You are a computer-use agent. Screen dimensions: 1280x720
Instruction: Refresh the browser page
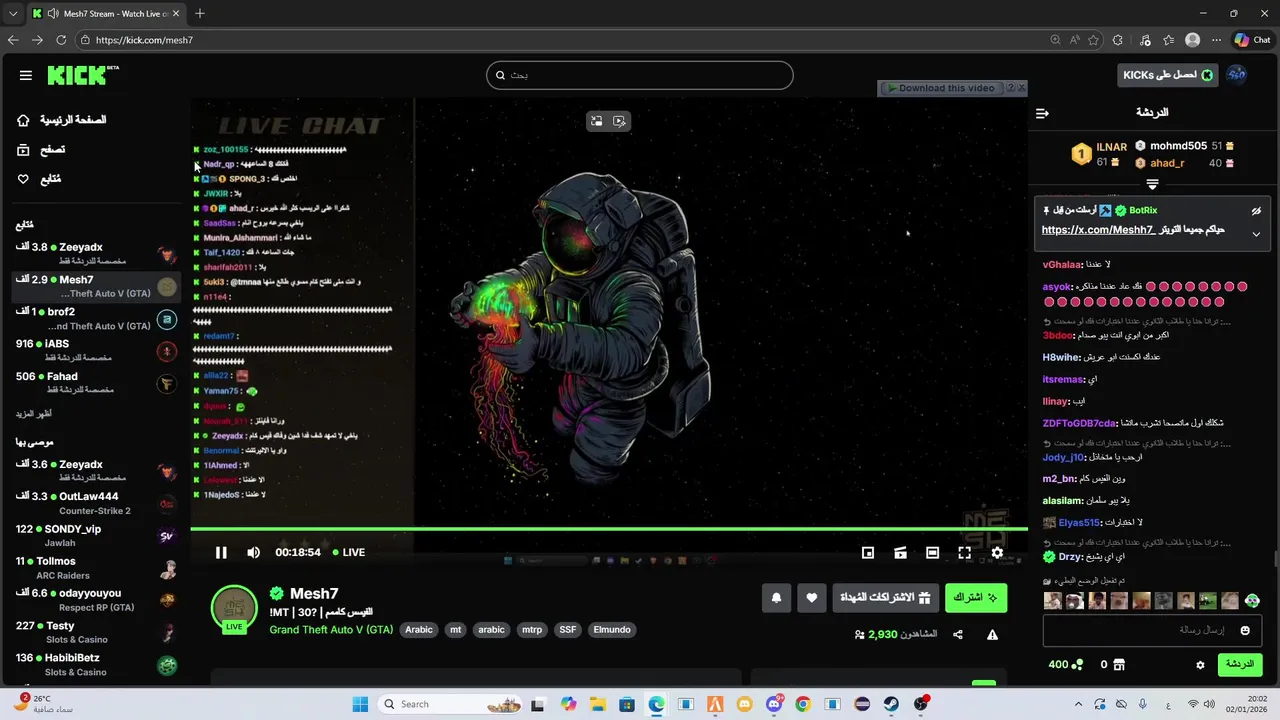pos(61,40)
